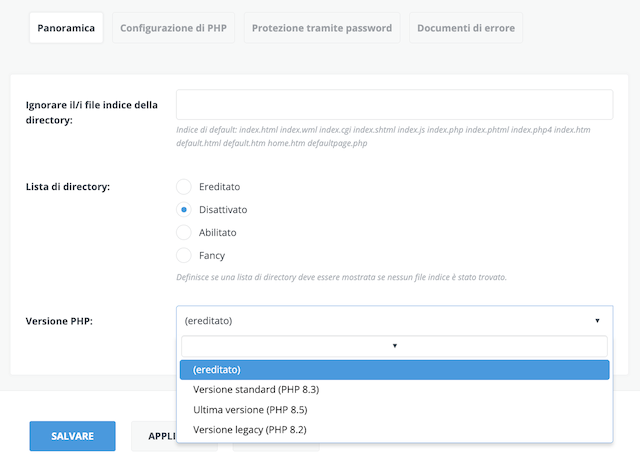Image resolution: width=640 pixels, height=466 pixels.
Task: Click the 'Ignorare il/i file indice' label
Action: click(x=92, y=113)
